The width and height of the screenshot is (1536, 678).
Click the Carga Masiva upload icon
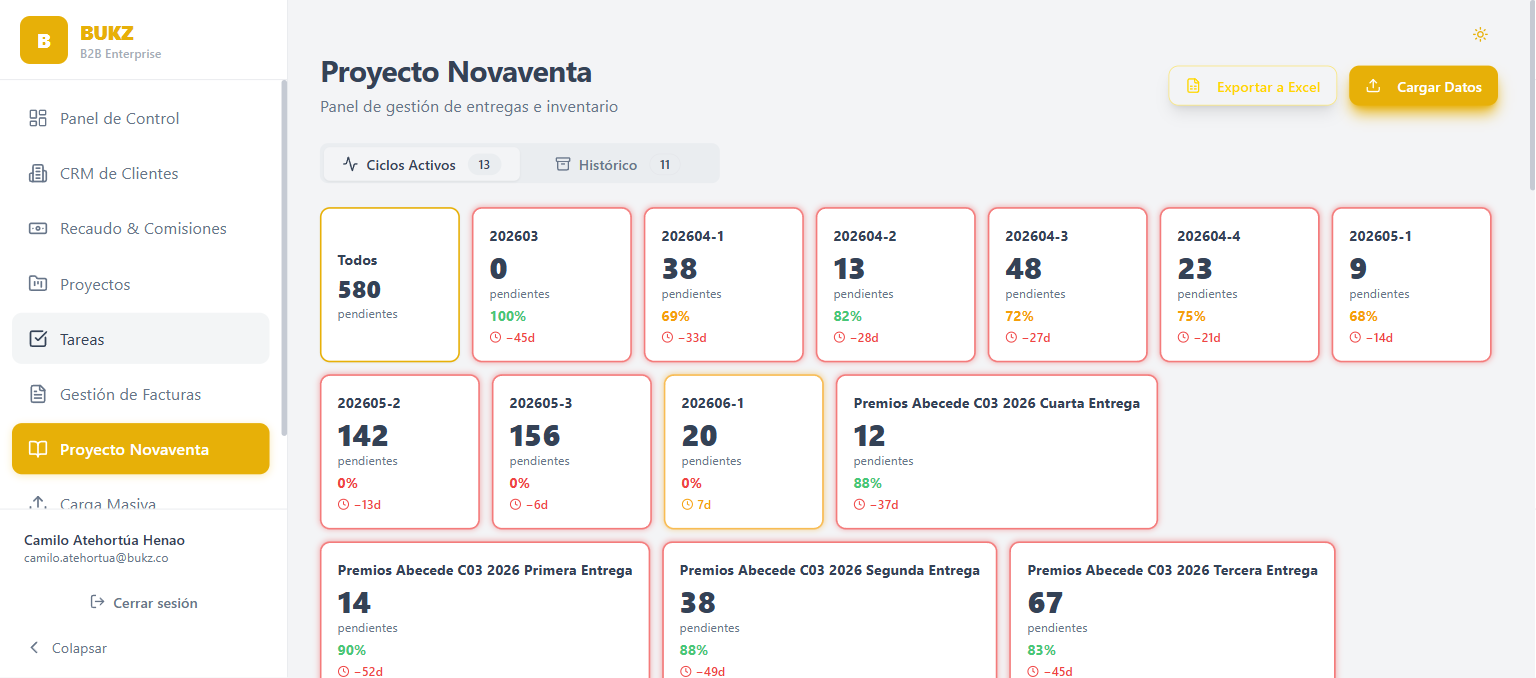pos(38,503)
